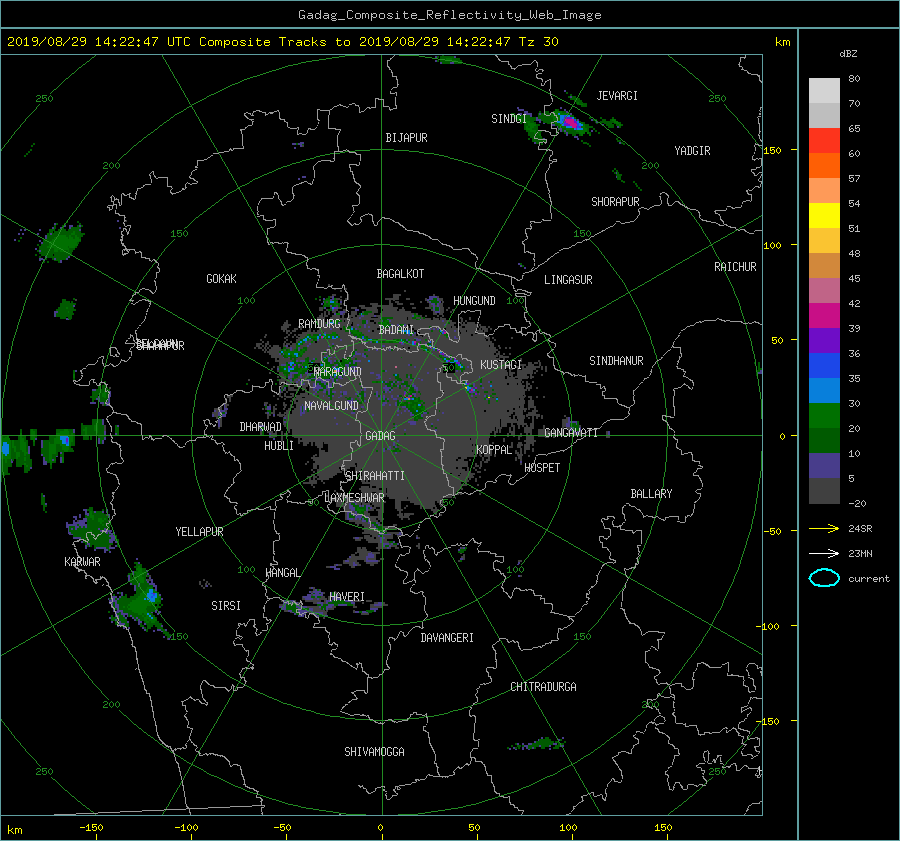
Task: Click the HUBLI city label
Action: pos(279,446)
